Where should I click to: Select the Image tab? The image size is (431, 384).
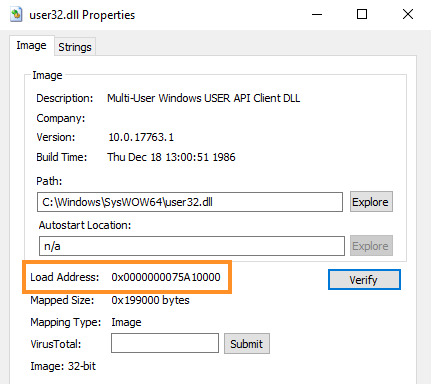(x=32, y=45)
